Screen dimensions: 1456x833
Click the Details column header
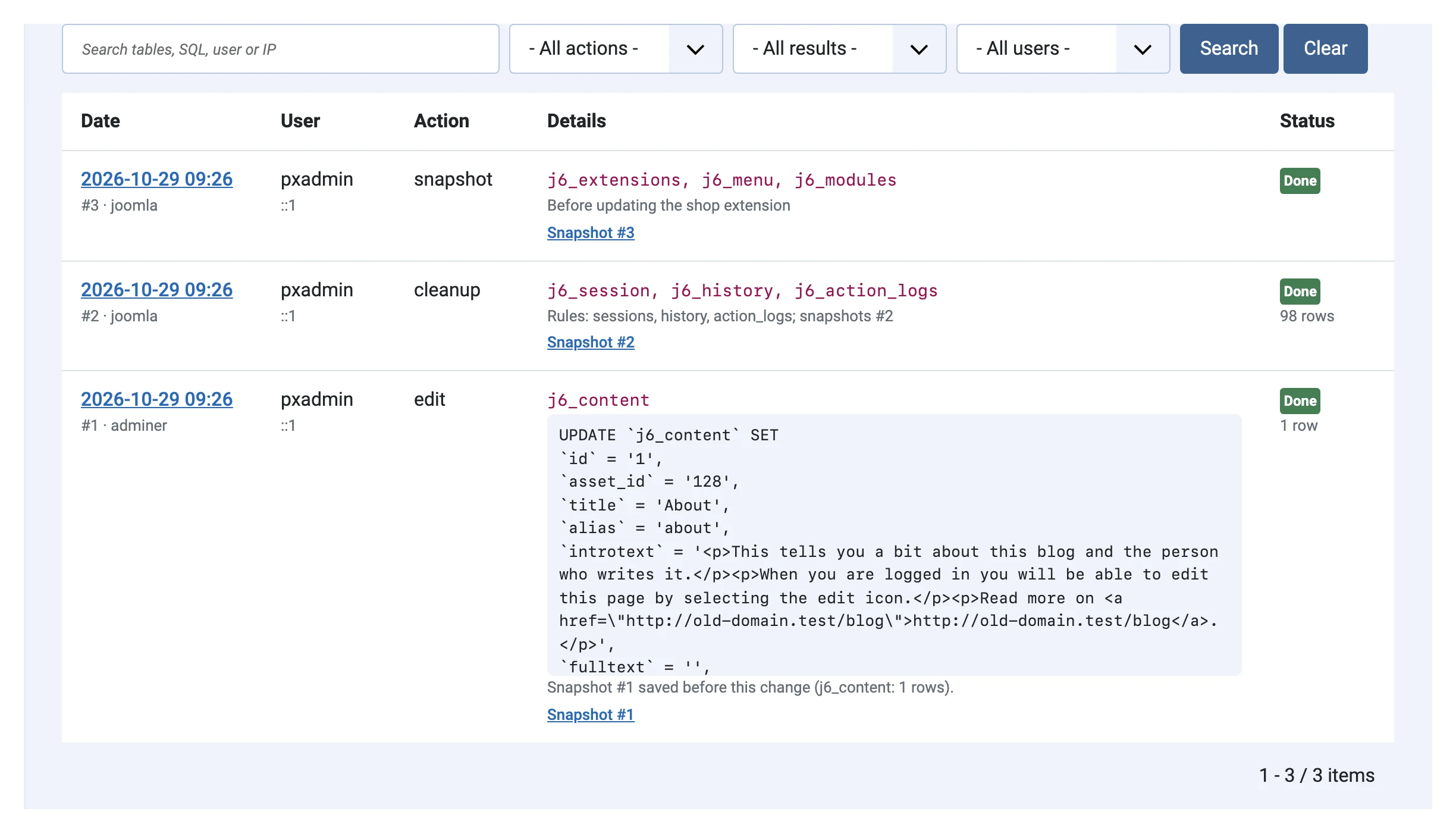[576, 121]
